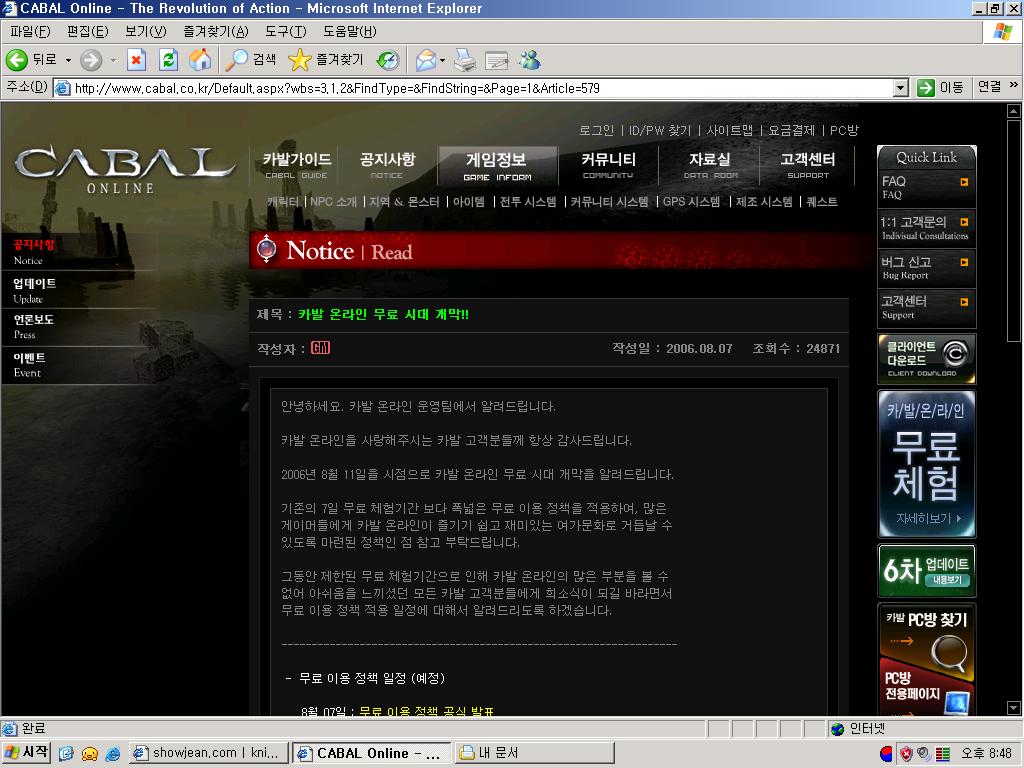Open the 시작 Start button
Screen dimensions: 1024x768
click(x=26, y=753)
